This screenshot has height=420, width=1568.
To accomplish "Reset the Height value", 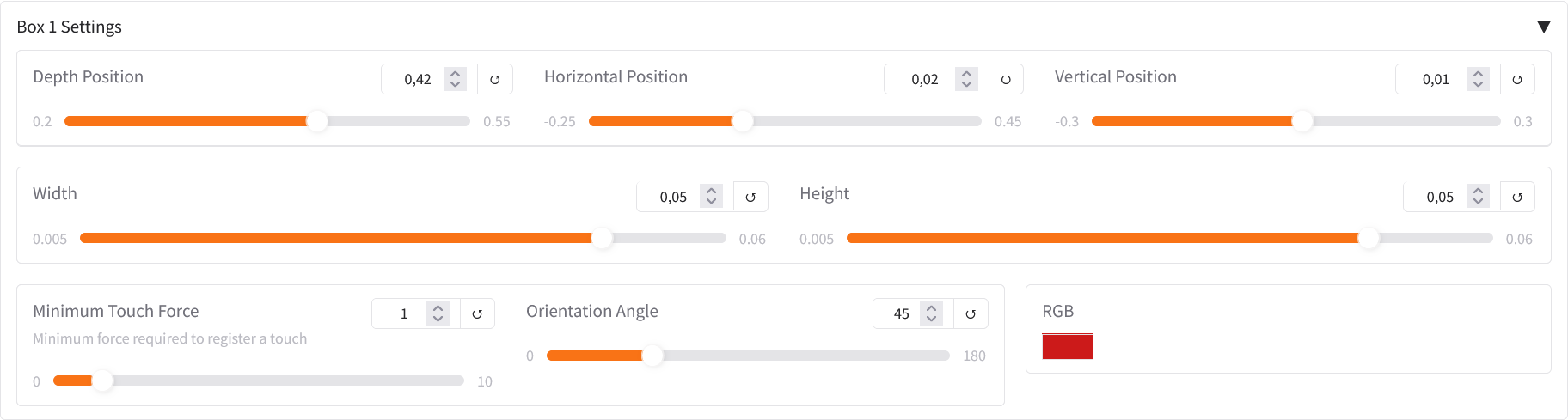I will click(1517, 197).
